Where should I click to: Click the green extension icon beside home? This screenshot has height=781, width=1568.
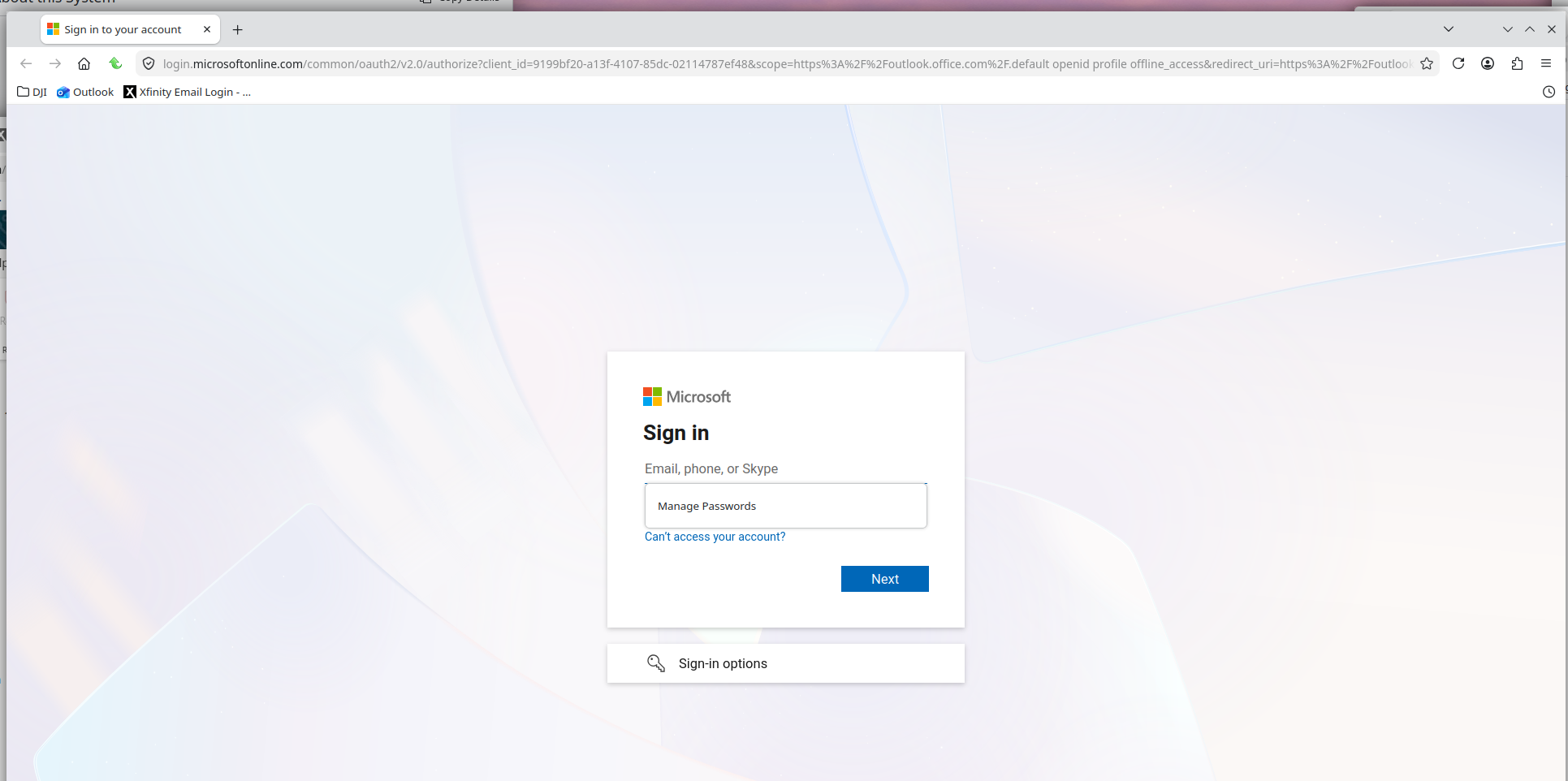pyautogui.click(x=115, y=63)
